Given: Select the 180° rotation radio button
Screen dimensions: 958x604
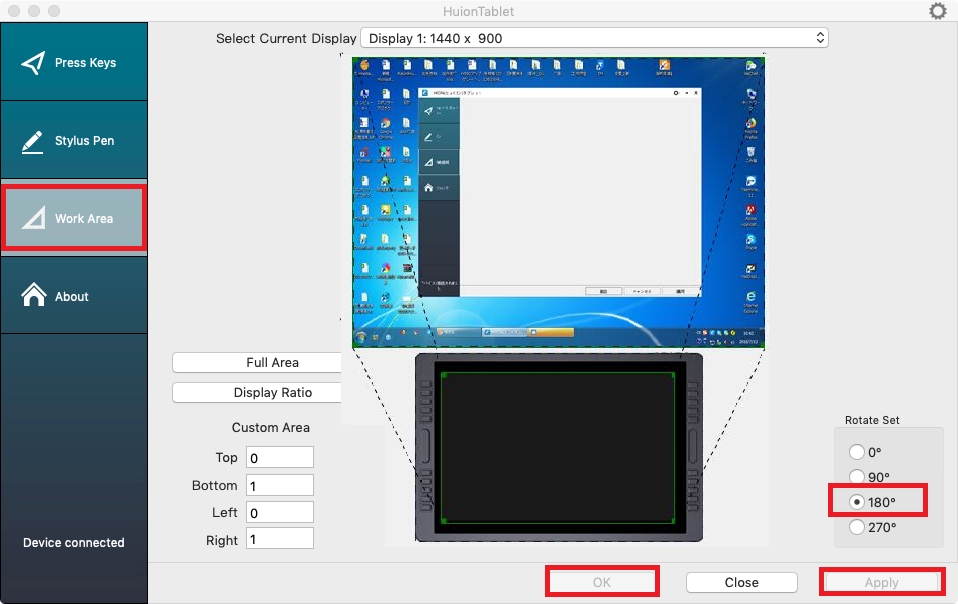Looking at the screenshot, I should (857, 502).
